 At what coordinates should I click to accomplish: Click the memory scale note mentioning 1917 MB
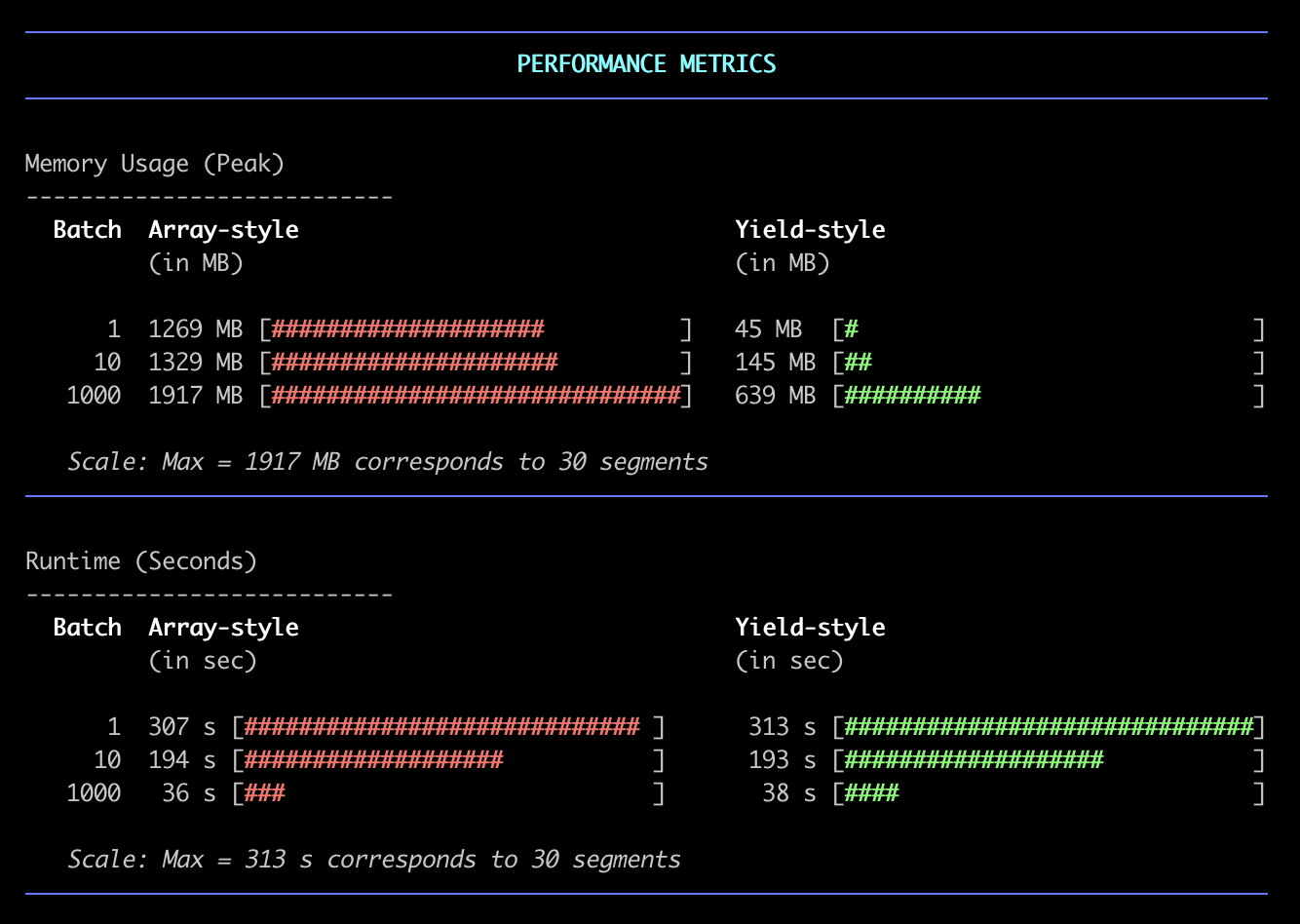point(388,462)
